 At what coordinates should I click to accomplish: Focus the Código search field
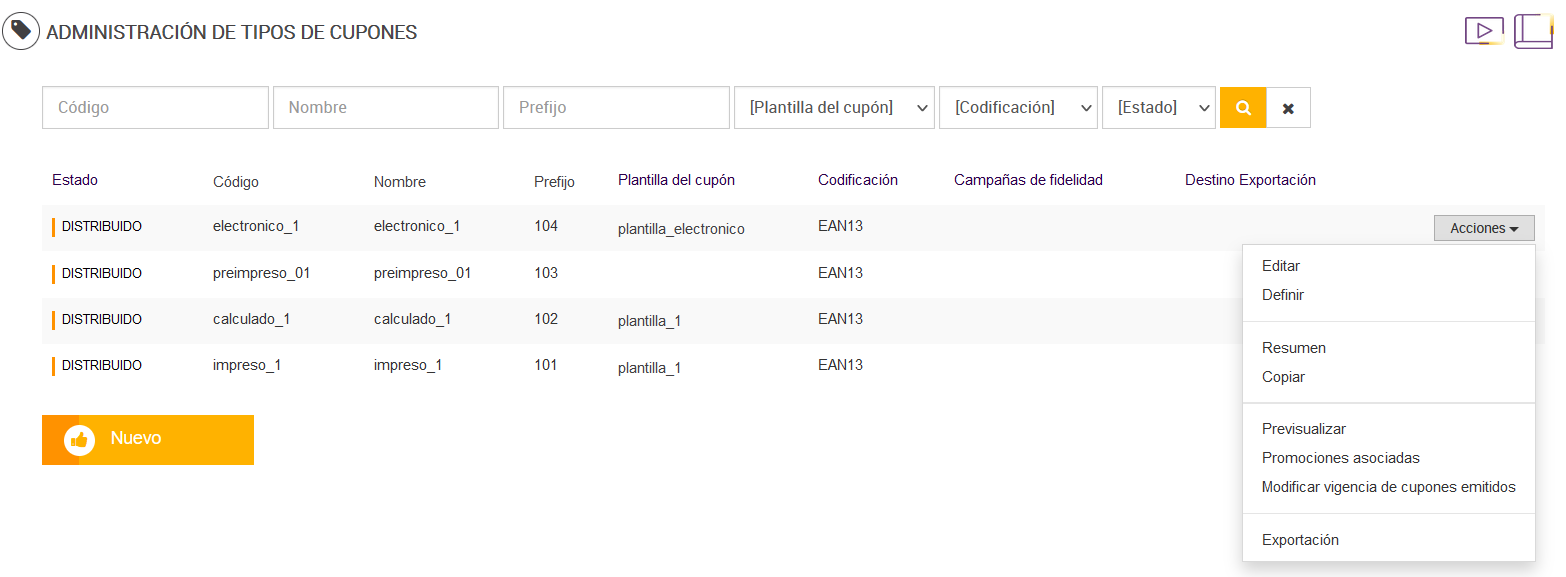click(x=155, y=108)
